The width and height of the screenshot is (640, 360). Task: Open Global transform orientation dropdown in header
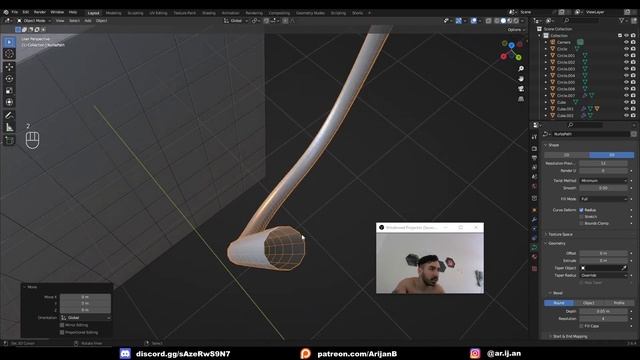236,20
